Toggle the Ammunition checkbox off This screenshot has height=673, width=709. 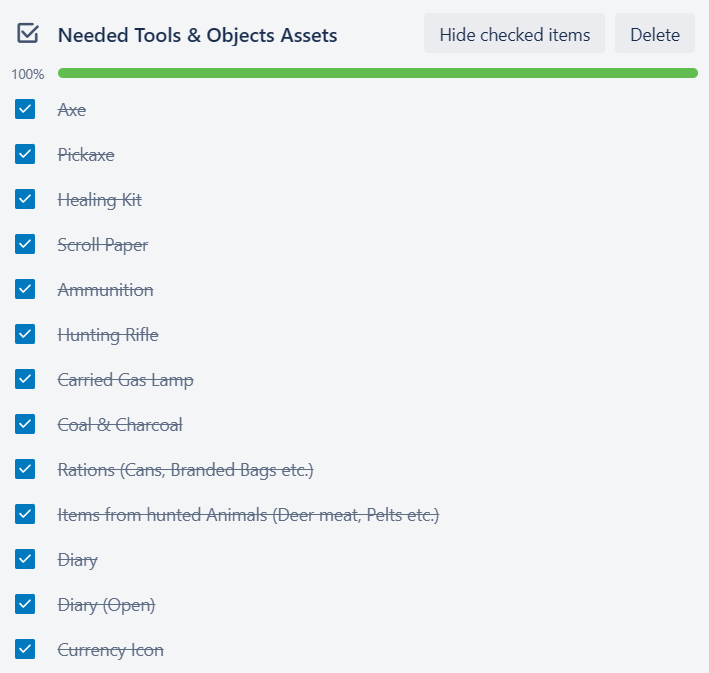coord(25,289)
